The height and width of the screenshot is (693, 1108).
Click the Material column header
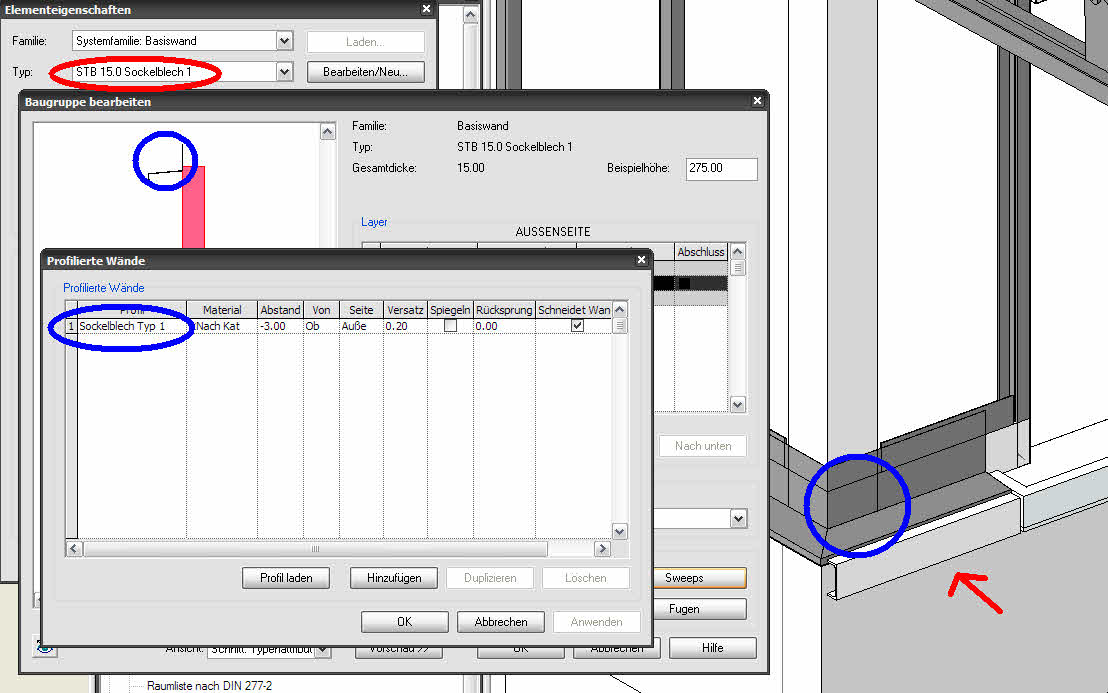pyautogui.click(x=222, y=309)
